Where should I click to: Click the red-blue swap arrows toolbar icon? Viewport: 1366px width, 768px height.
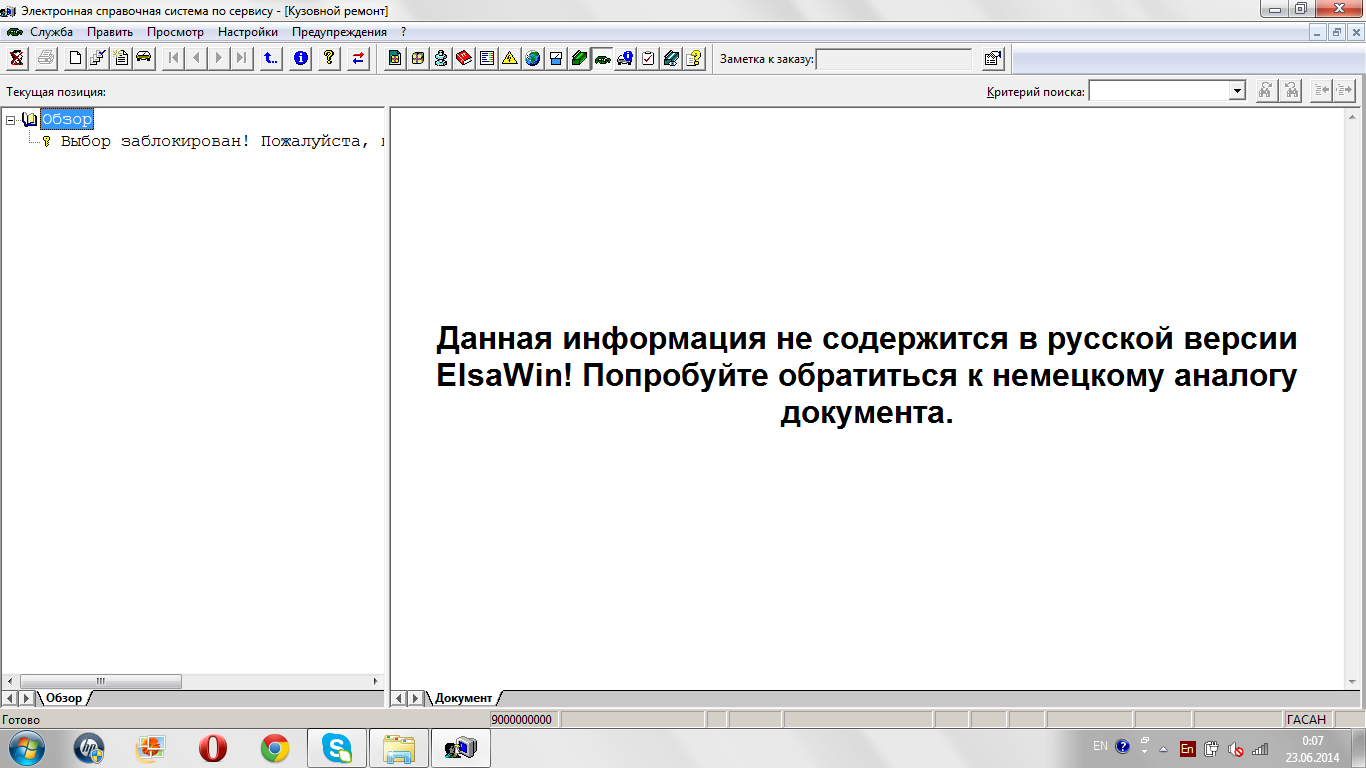357,58
